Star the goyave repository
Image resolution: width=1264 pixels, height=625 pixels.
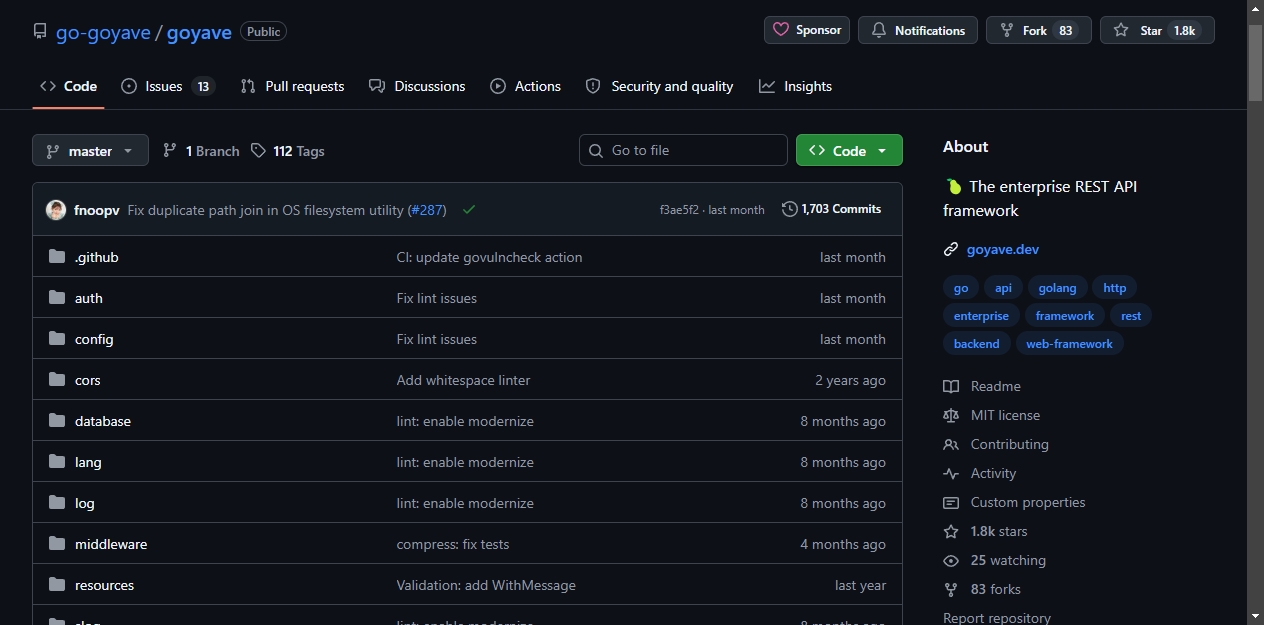1157,30
